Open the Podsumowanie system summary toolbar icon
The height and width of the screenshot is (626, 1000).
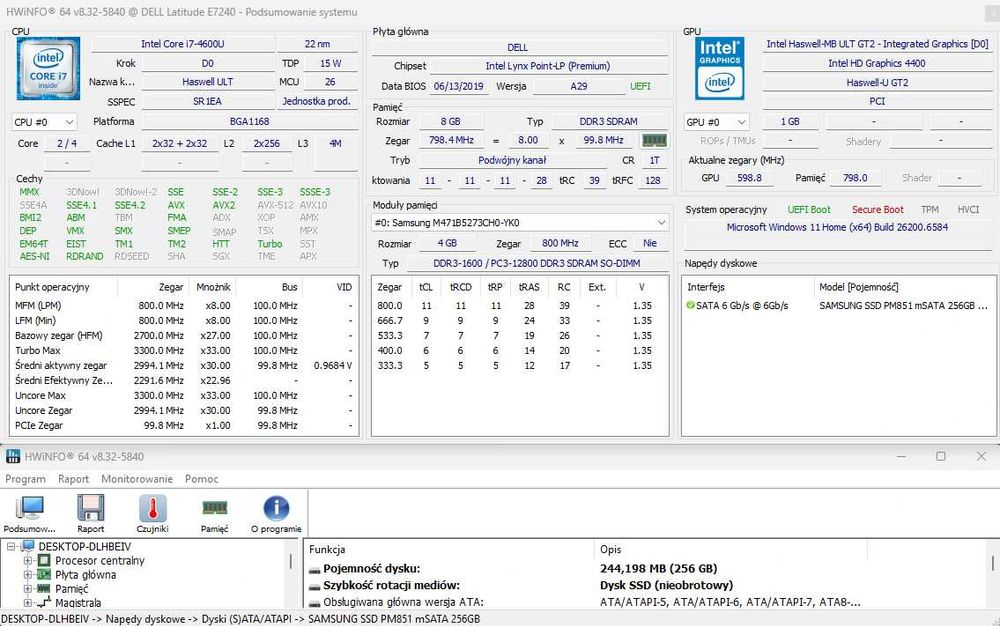click(29, 508)
